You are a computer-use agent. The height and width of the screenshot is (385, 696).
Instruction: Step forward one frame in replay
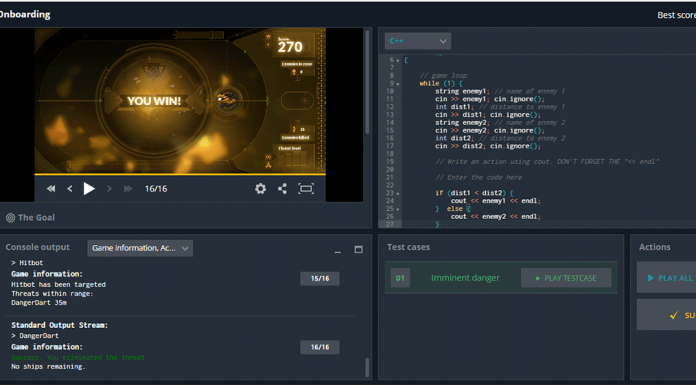(109, 189)
